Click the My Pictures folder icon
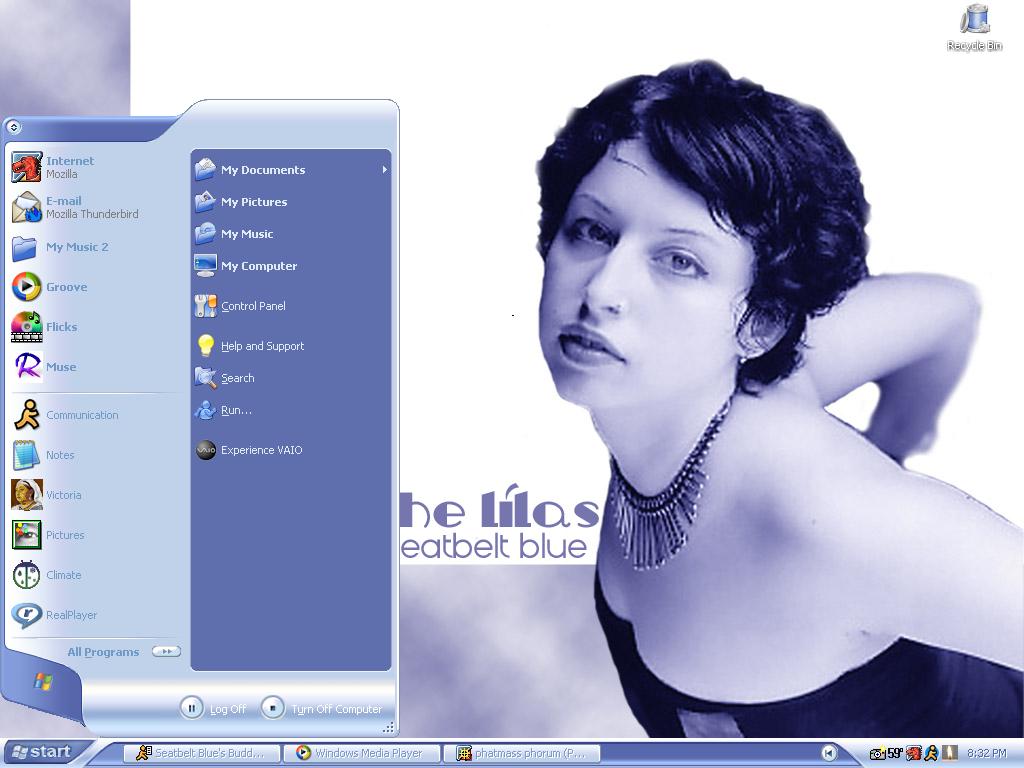Viewport: 1024px width, 768px height. tap(205, 202)
